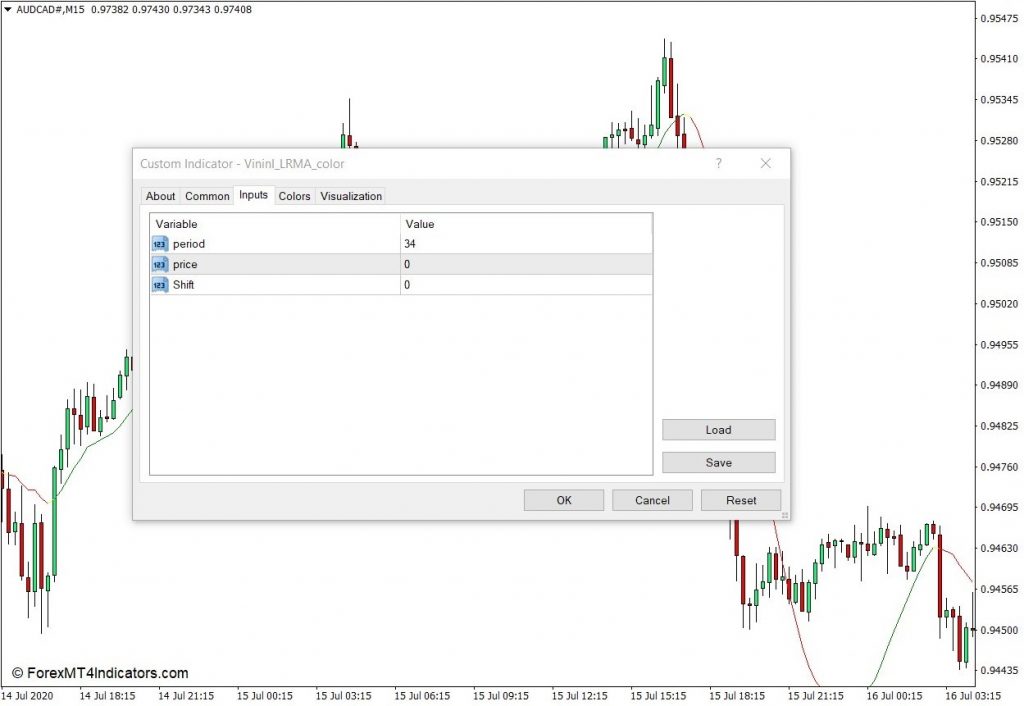Image resolution: width=1024 pixels, height=706 pixels.
Task: Click the question mark help icon
Action: click(718, 163)
